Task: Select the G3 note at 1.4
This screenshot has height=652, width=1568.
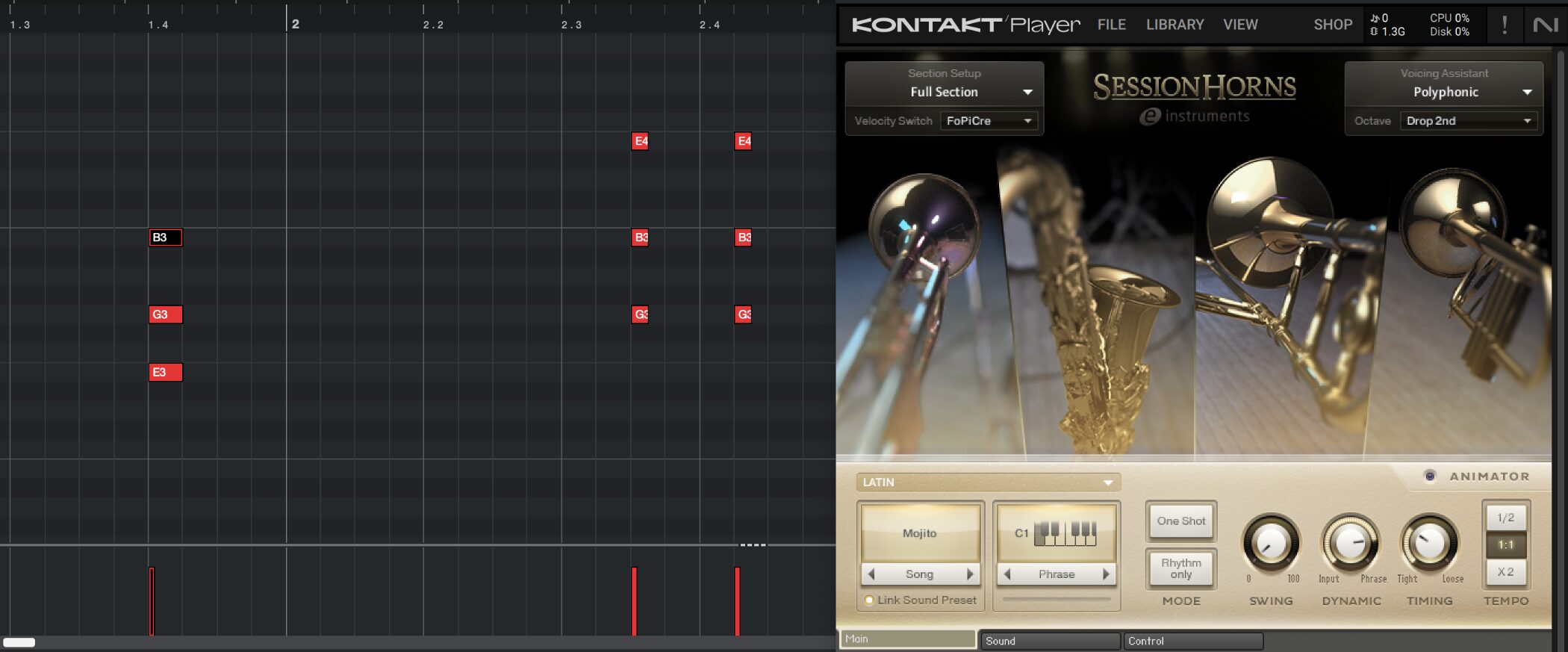Action: pos(165,314)
